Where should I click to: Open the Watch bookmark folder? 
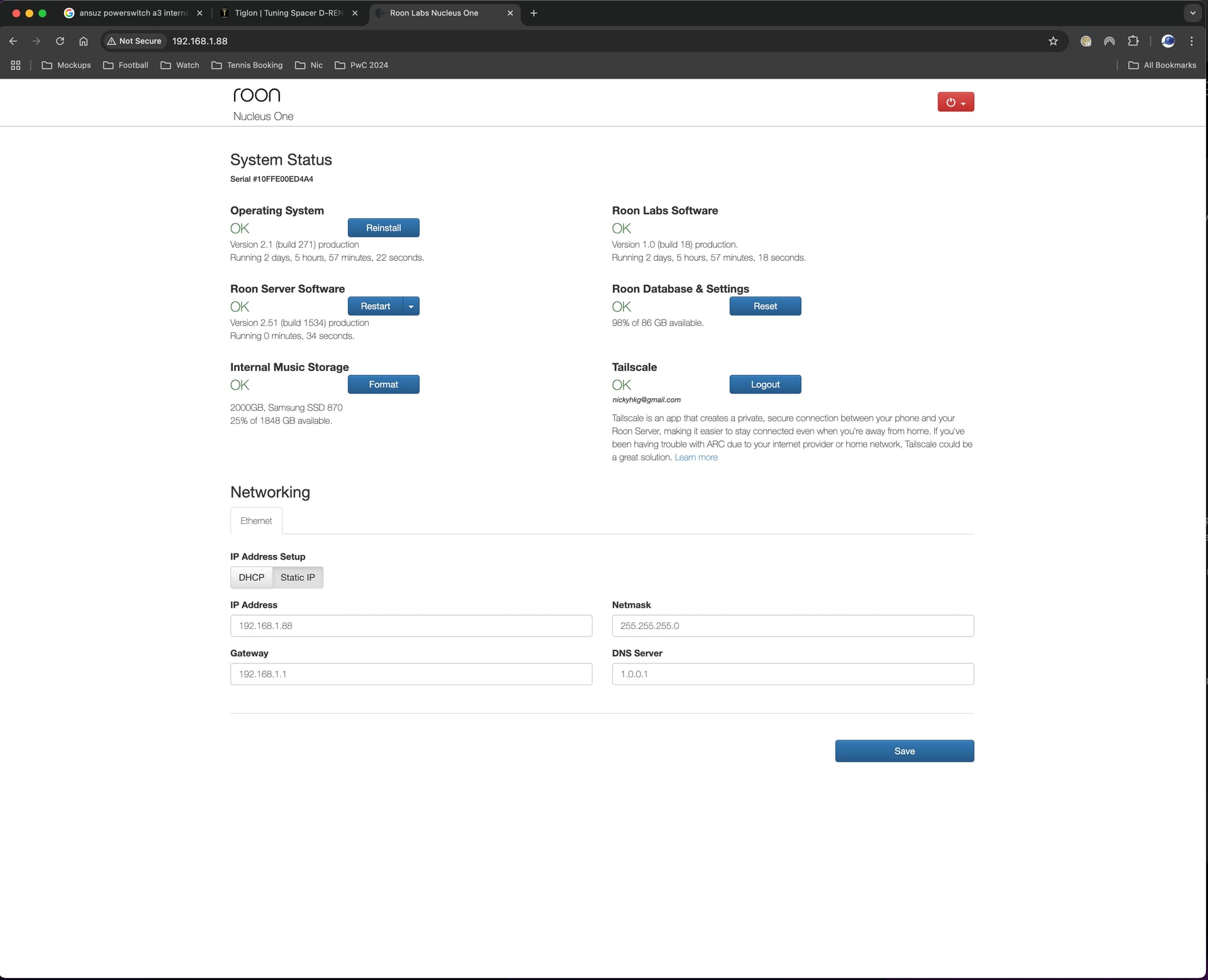coord(180,65)
